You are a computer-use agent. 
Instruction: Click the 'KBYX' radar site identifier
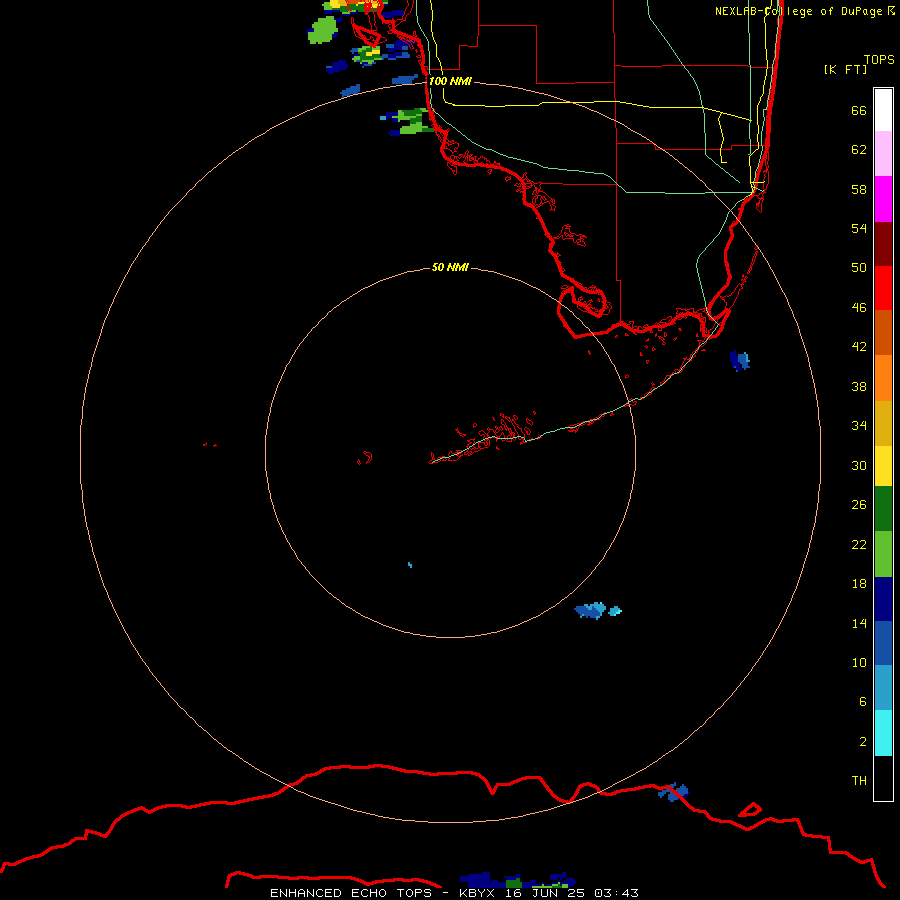click(x=477, y=893)
